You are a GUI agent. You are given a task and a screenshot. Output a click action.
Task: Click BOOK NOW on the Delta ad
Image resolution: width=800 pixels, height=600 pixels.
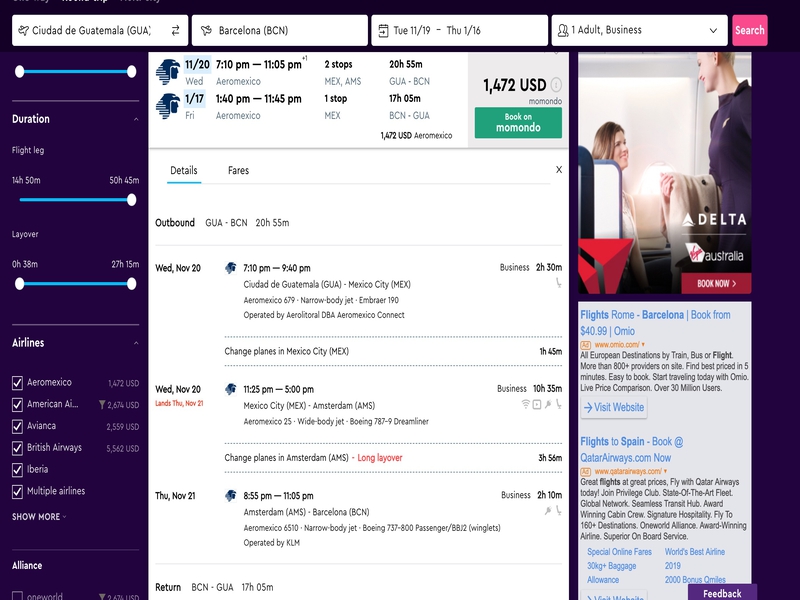pos(716,284)
